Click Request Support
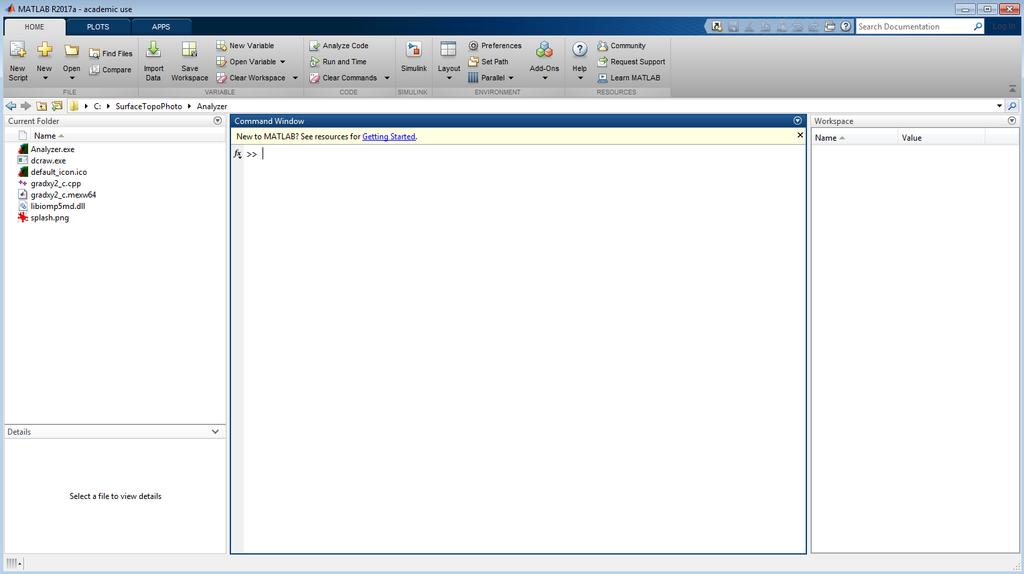 [631, 61]
